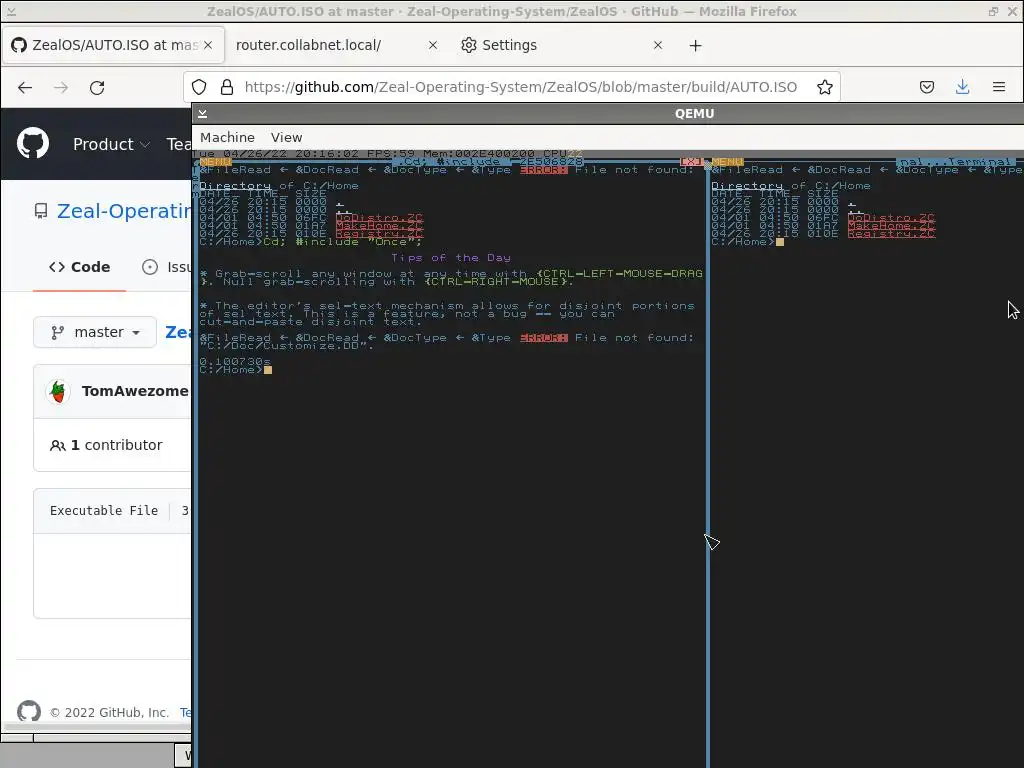Click repository icon beside Zeal-Operating link
This screenshot has height=768, width=1024.
(x=41, y=211)
